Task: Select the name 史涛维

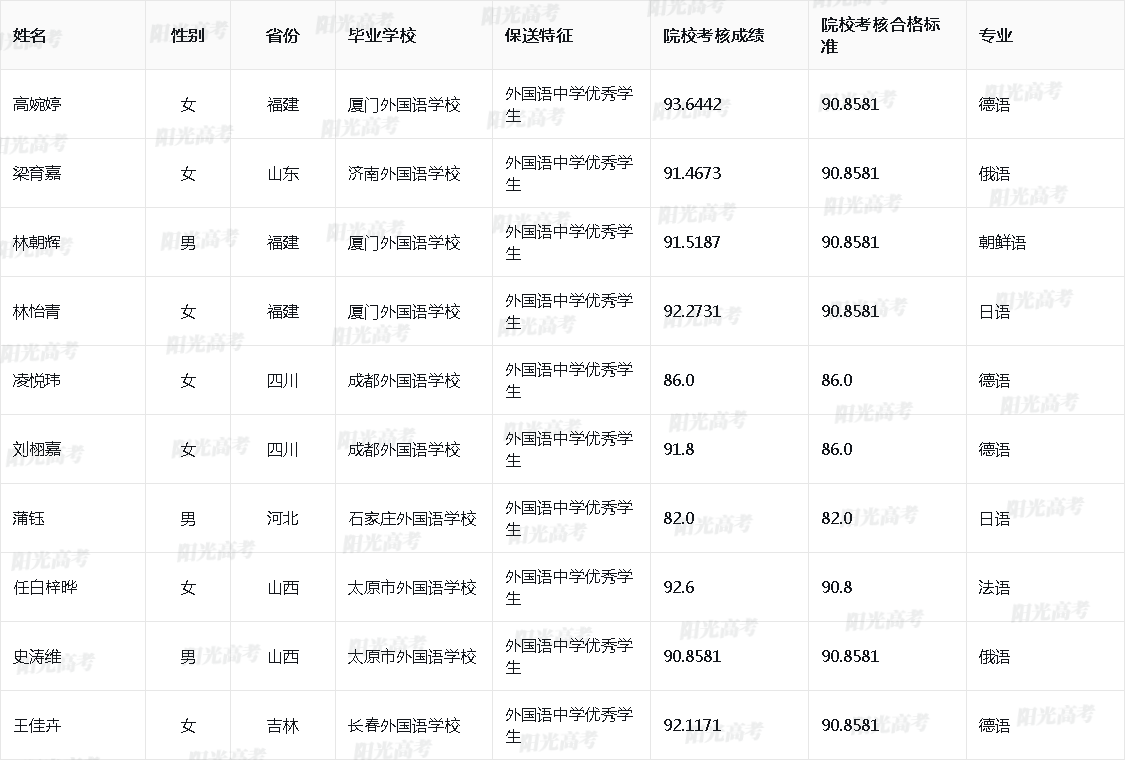Action: pos(37,657)
